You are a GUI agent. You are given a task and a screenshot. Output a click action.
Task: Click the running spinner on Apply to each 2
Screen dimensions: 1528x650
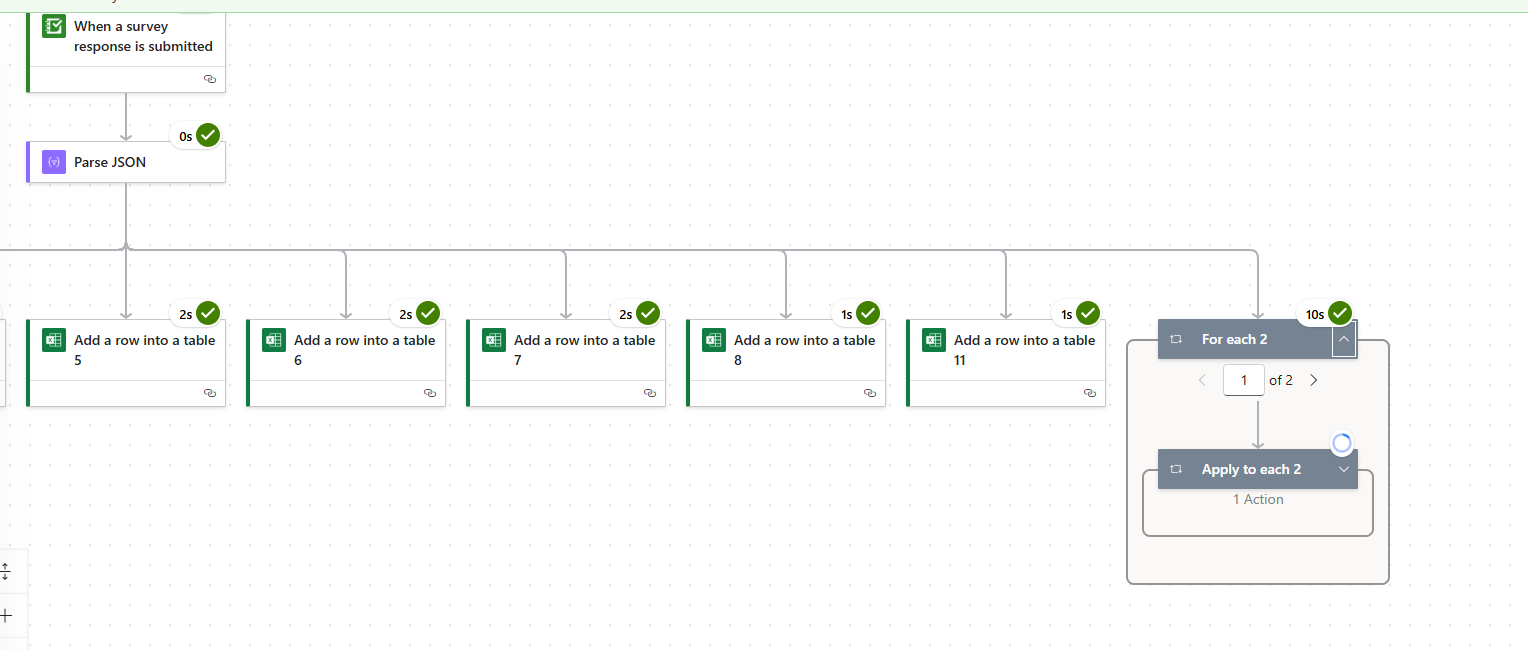click(x=1342, y=443)
